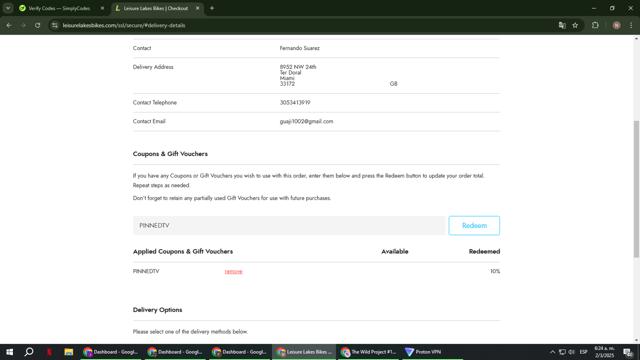Open network status tray icon
Viewport: 640px width, 360px height.
[562, 352]
